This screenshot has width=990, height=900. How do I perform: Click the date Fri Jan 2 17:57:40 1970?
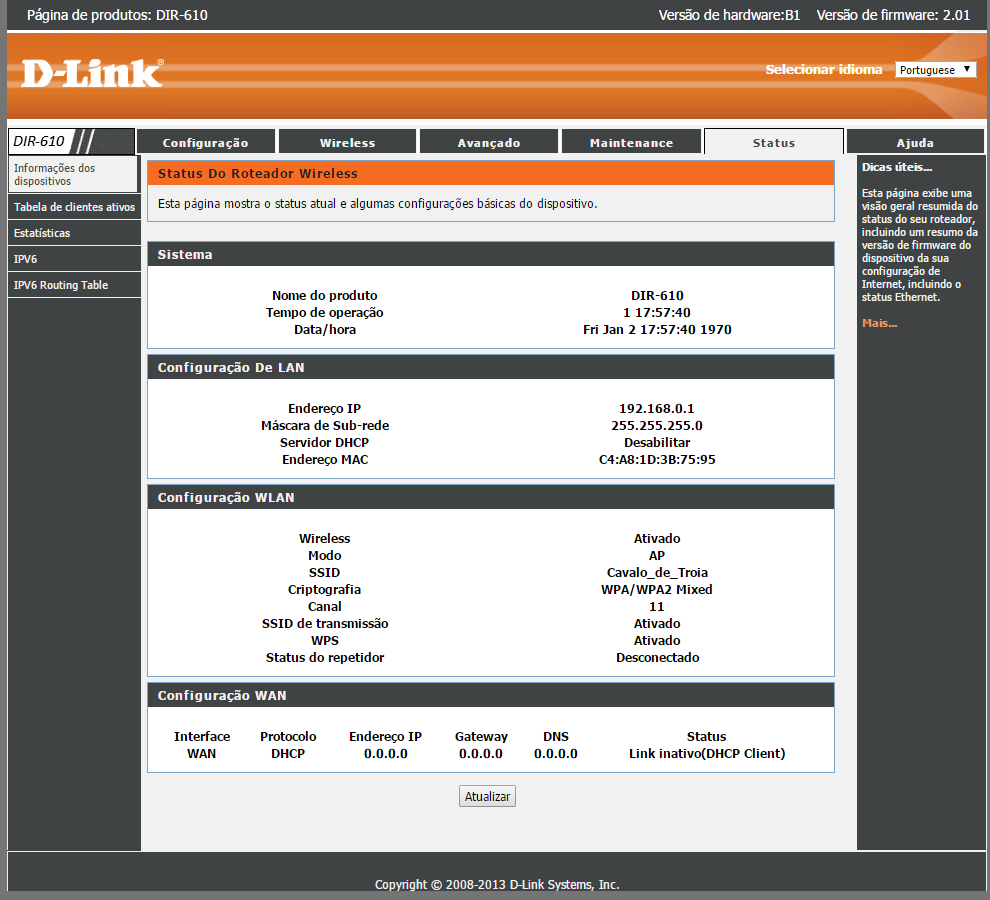point(657,330)
